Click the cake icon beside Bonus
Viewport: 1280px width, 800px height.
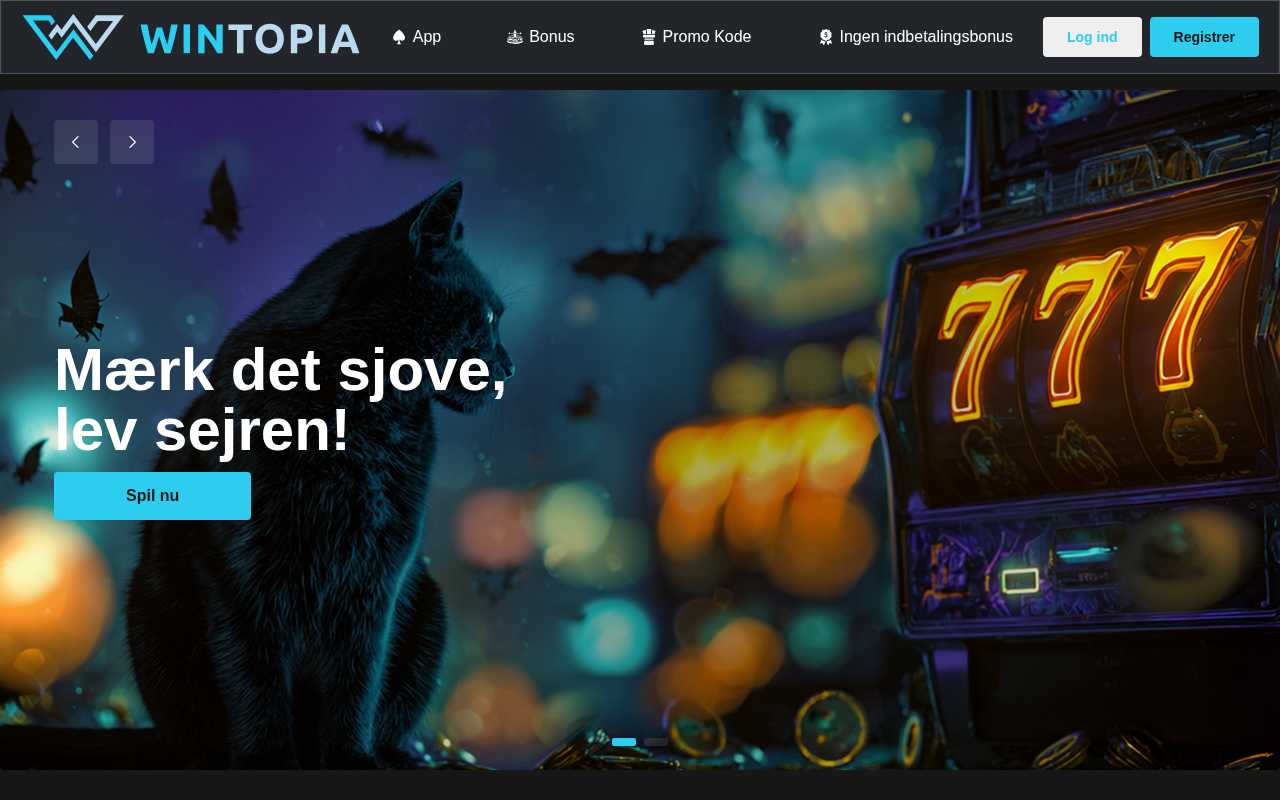515,37
